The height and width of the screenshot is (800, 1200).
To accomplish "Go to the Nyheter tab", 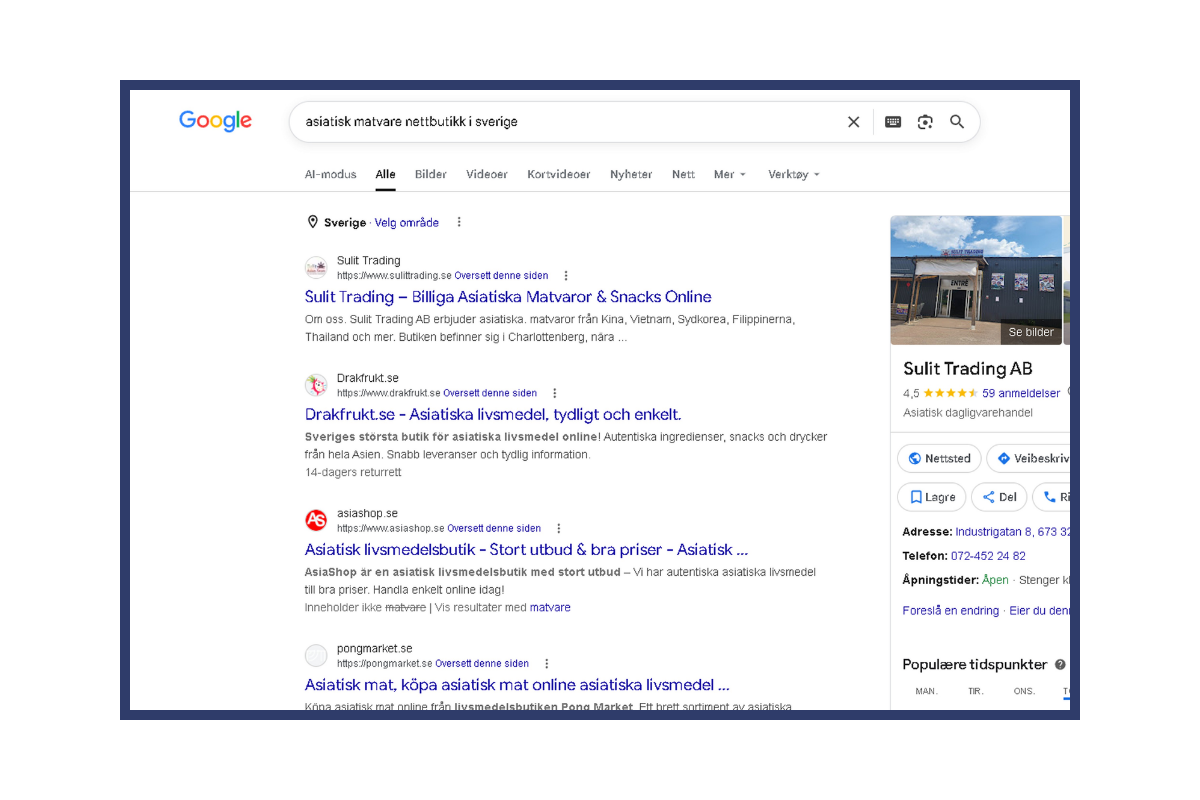I will pyautogui.click(x=631, y=174).
